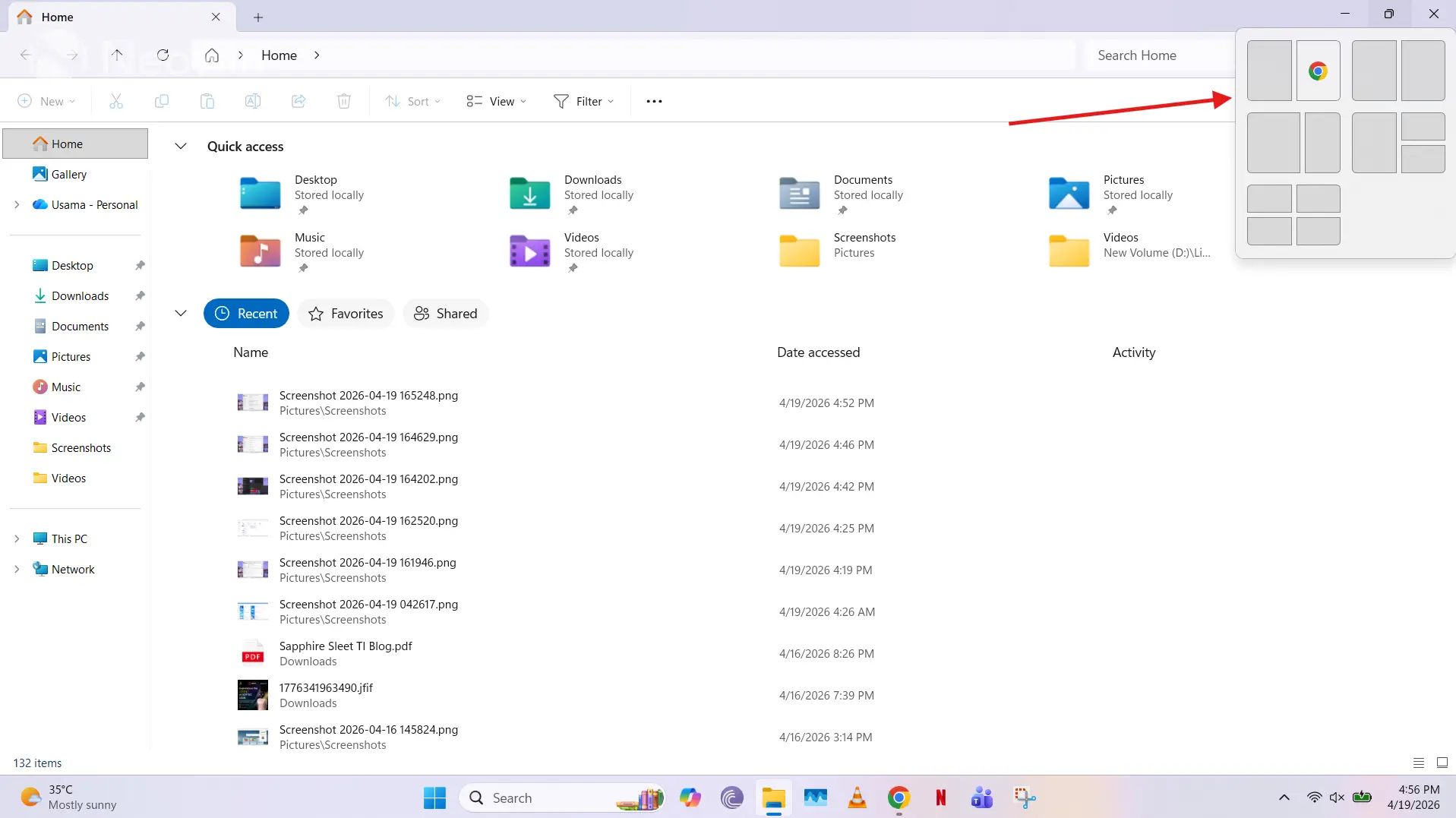
Task: Open the See more three-dots menu
Action: pyautogui.click(x=654, y=101)
